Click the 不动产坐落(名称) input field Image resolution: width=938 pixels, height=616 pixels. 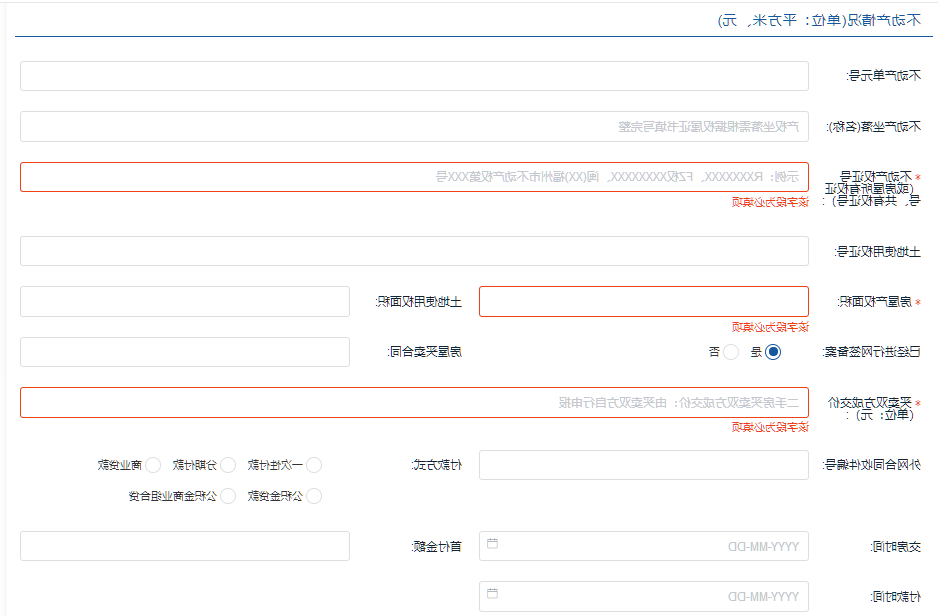415,126
